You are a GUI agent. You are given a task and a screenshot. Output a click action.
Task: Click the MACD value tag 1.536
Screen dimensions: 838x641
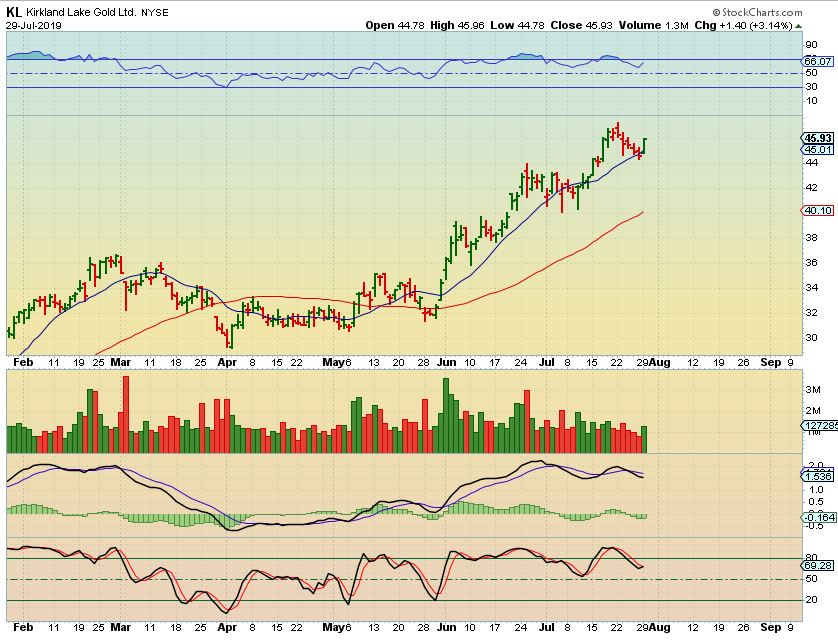pyautogui.click(x=818, y=476)
